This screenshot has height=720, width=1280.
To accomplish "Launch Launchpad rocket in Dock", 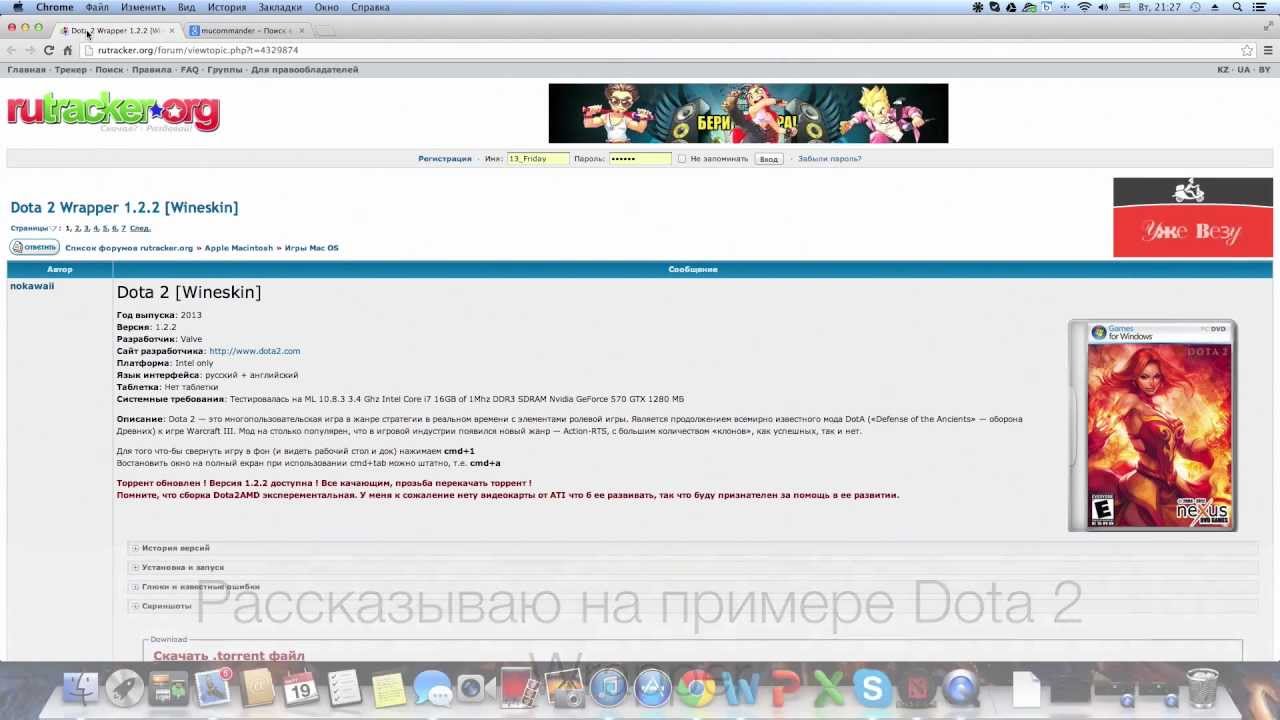I will 125,689.
